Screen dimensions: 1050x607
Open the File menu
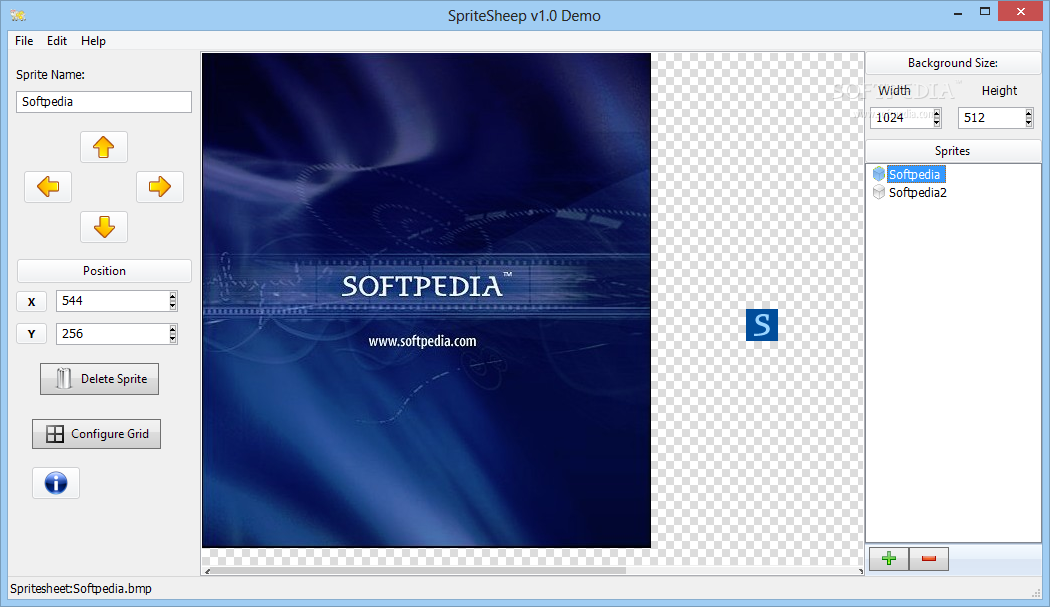pos(24,41)
